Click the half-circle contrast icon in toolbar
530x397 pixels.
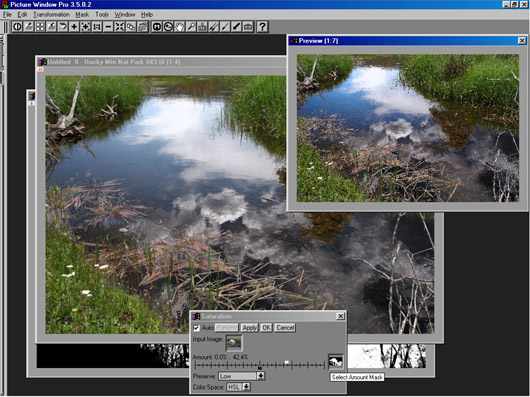(17, 27)
